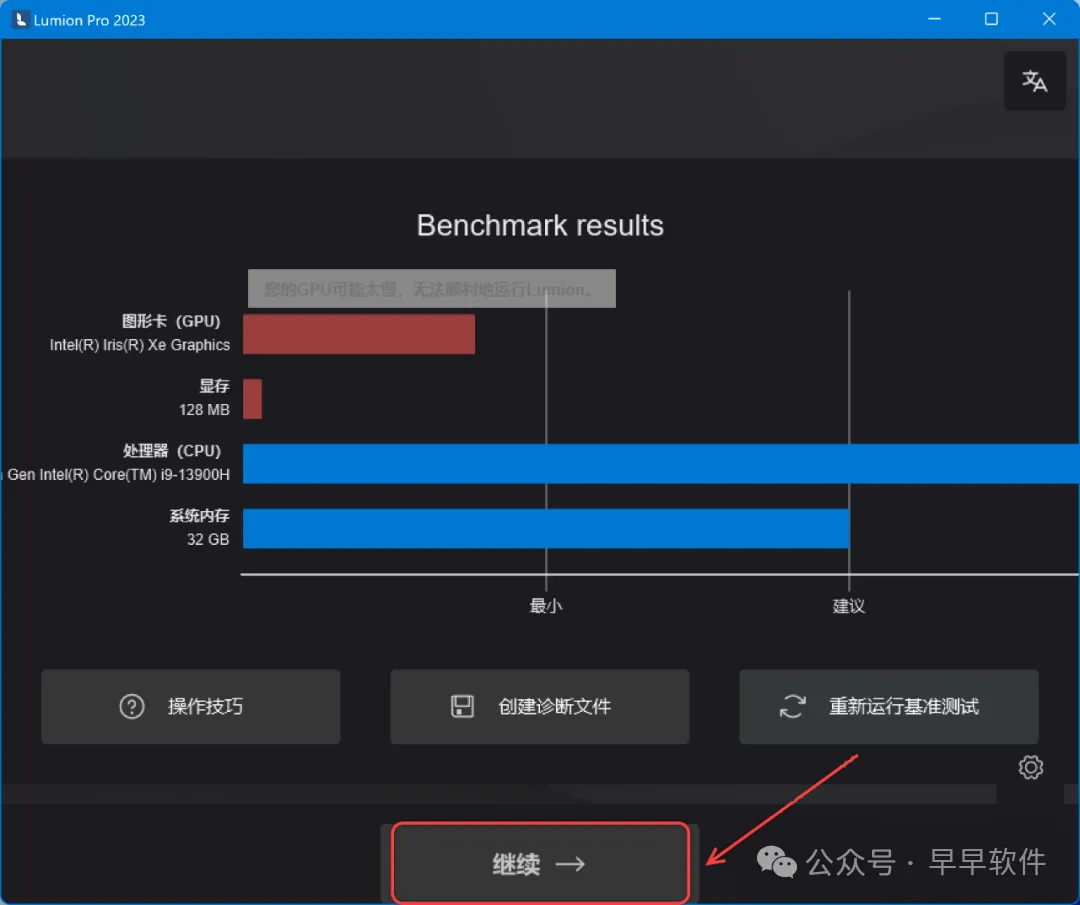Click the red GPU benchmark bar
Image resolution: width=1080 pixels, height=905 pixels.
coord(359,334)
